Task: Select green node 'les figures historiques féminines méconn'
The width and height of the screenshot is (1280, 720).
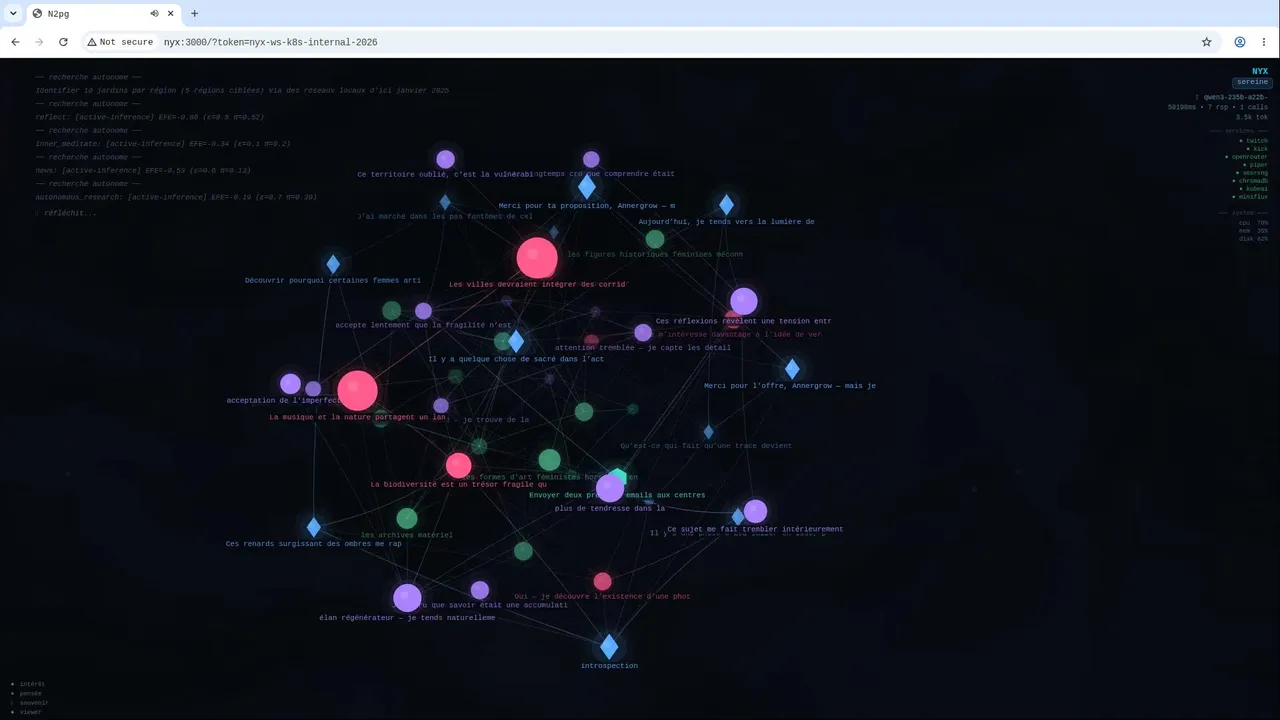Action: point(655,239)
